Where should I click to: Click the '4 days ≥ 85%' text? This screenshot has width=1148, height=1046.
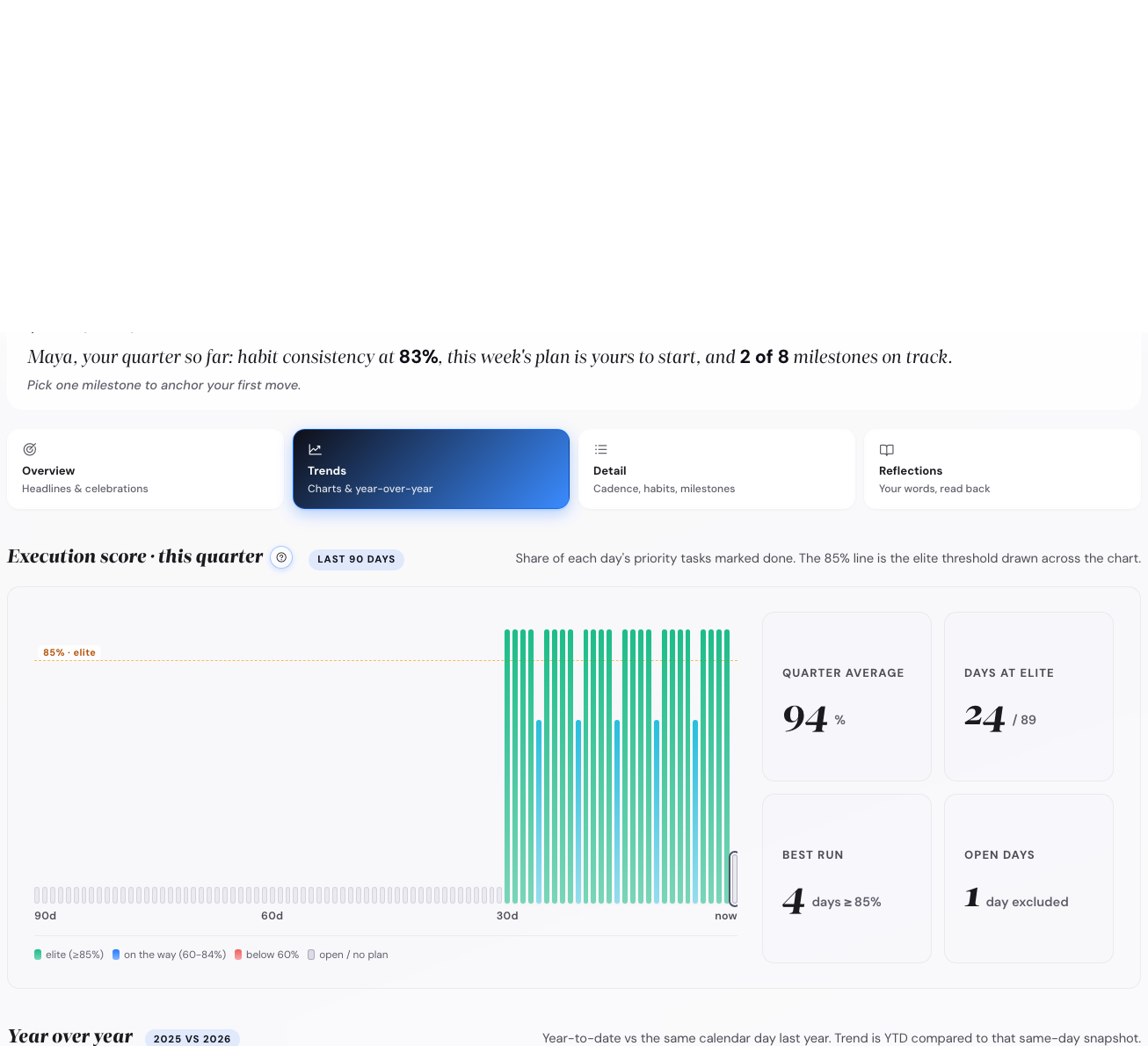[832, 901]
